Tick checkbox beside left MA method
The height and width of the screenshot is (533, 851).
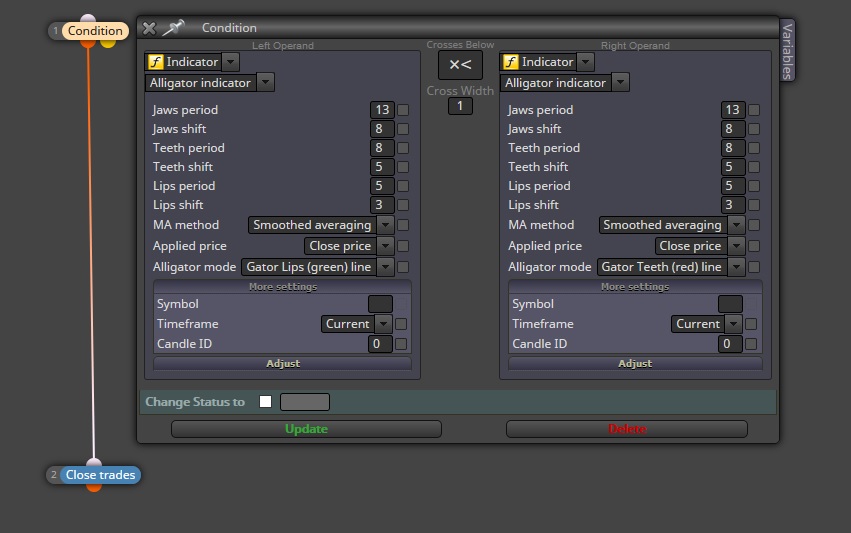(x=403, y=225)
